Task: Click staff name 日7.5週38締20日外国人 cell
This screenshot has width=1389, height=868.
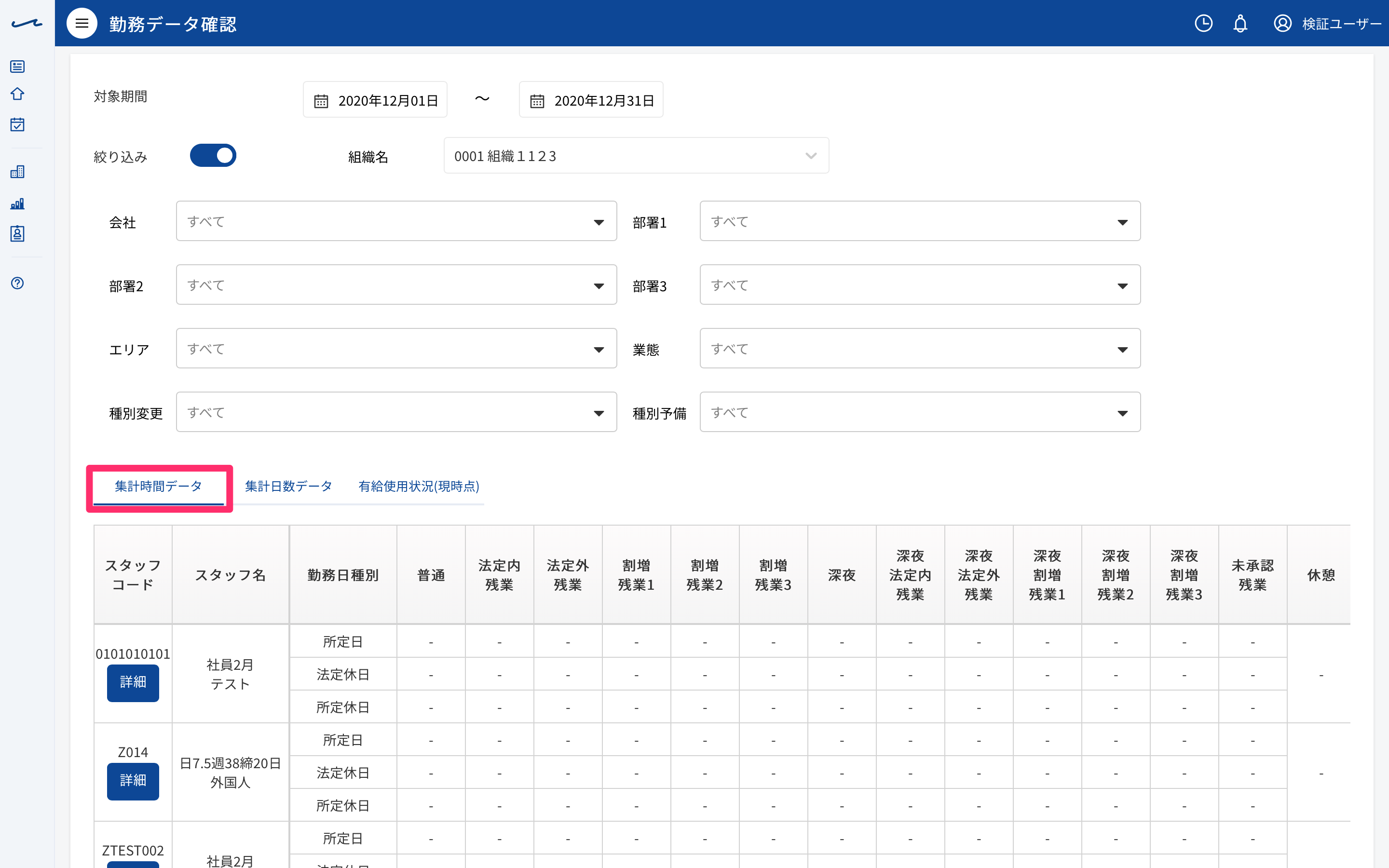Action: [230, 773]
